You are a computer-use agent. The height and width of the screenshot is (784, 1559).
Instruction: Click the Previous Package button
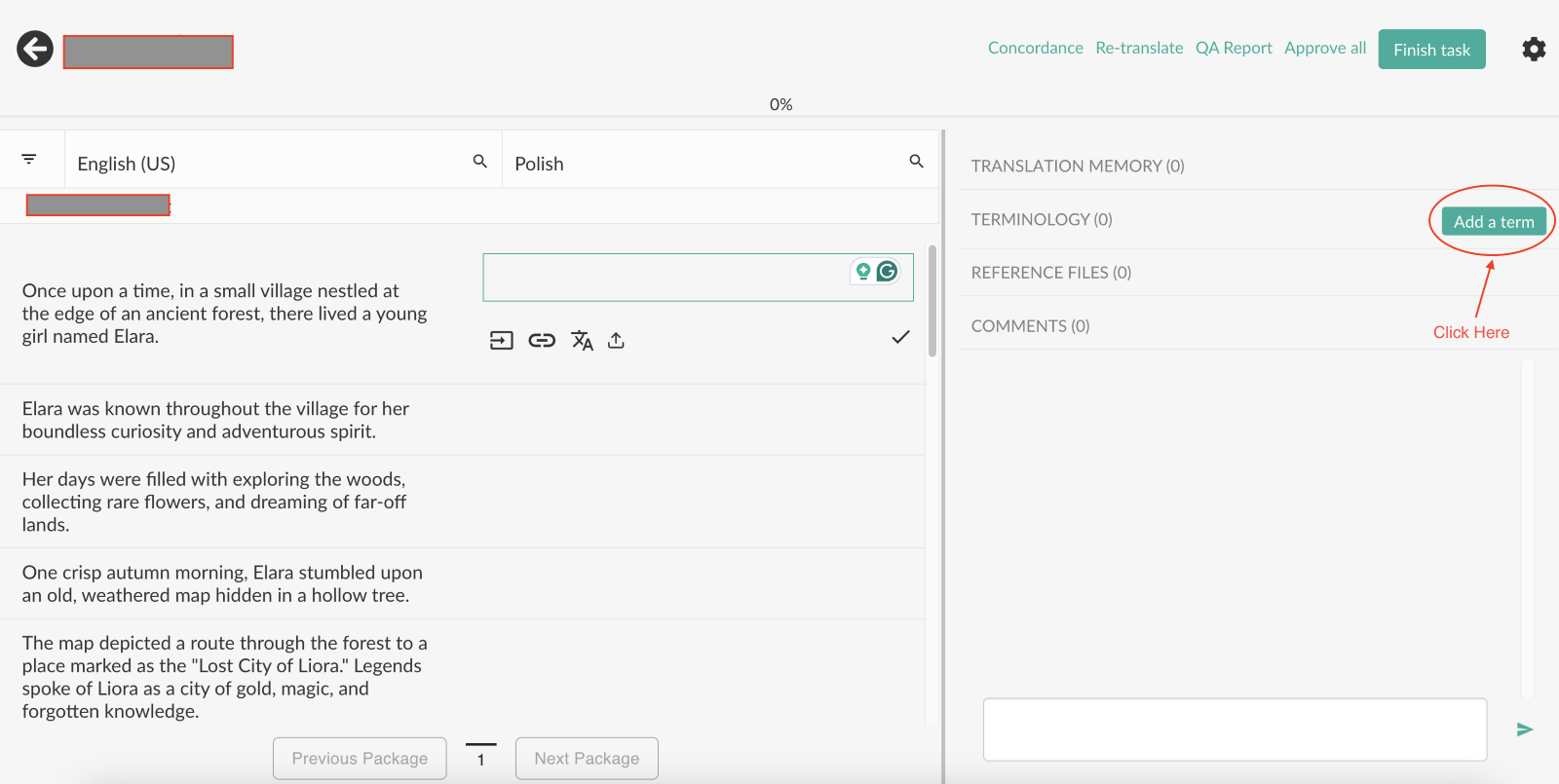[360, 759]
